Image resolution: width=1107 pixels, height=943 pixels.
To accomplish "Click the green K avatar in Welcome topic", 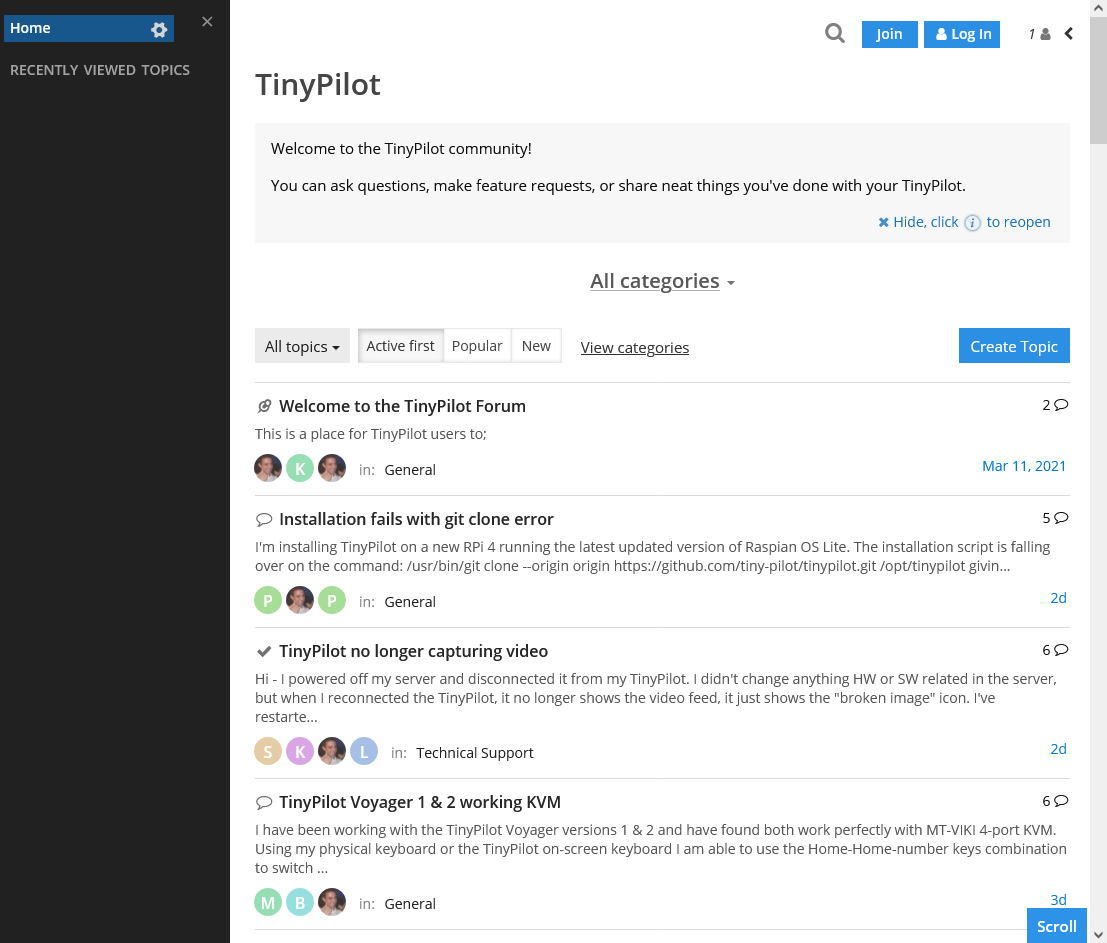I will coord(300,468).
